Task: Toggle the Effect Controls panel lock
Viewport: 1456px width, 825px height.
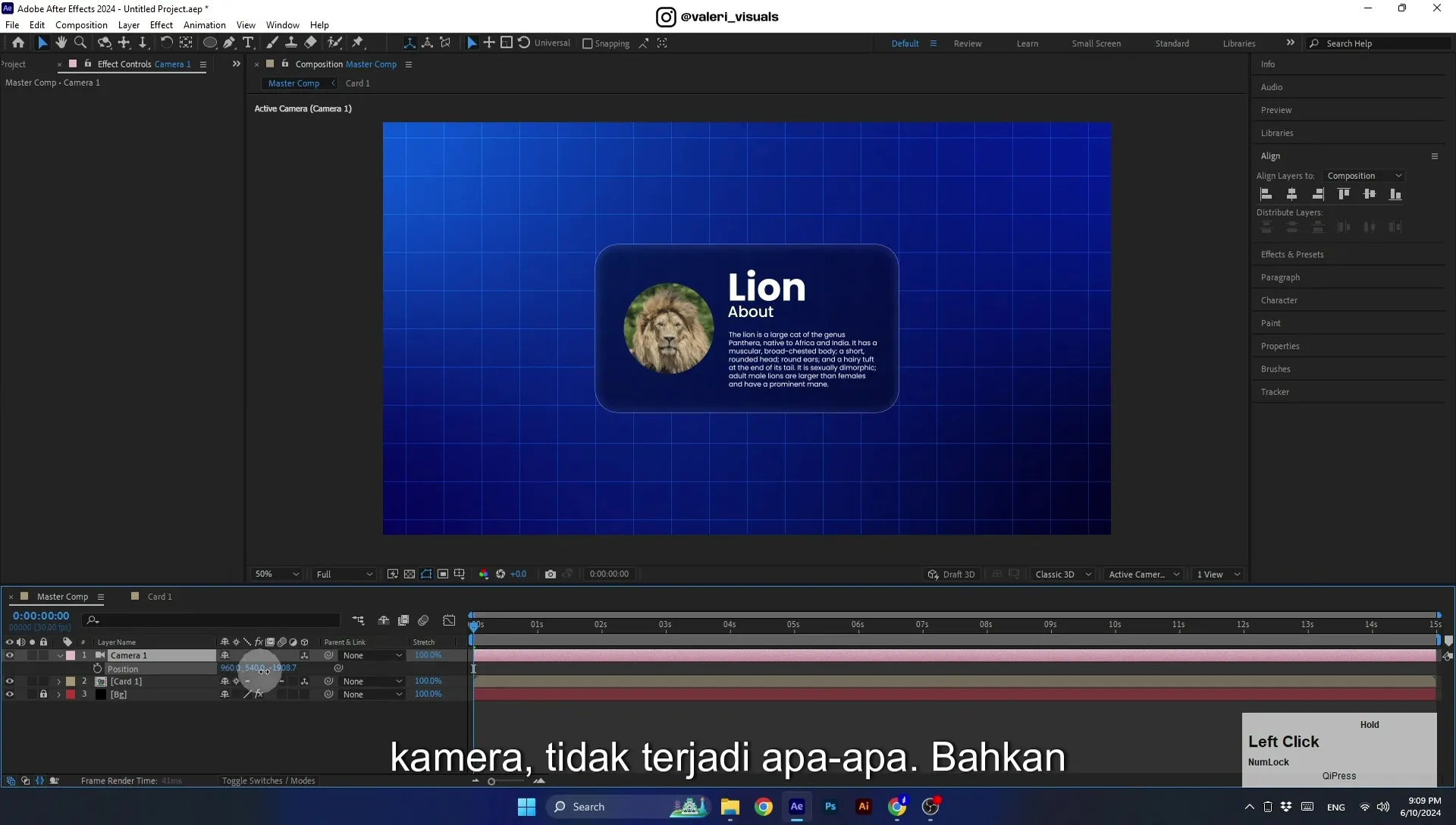Action: [88, 64]
